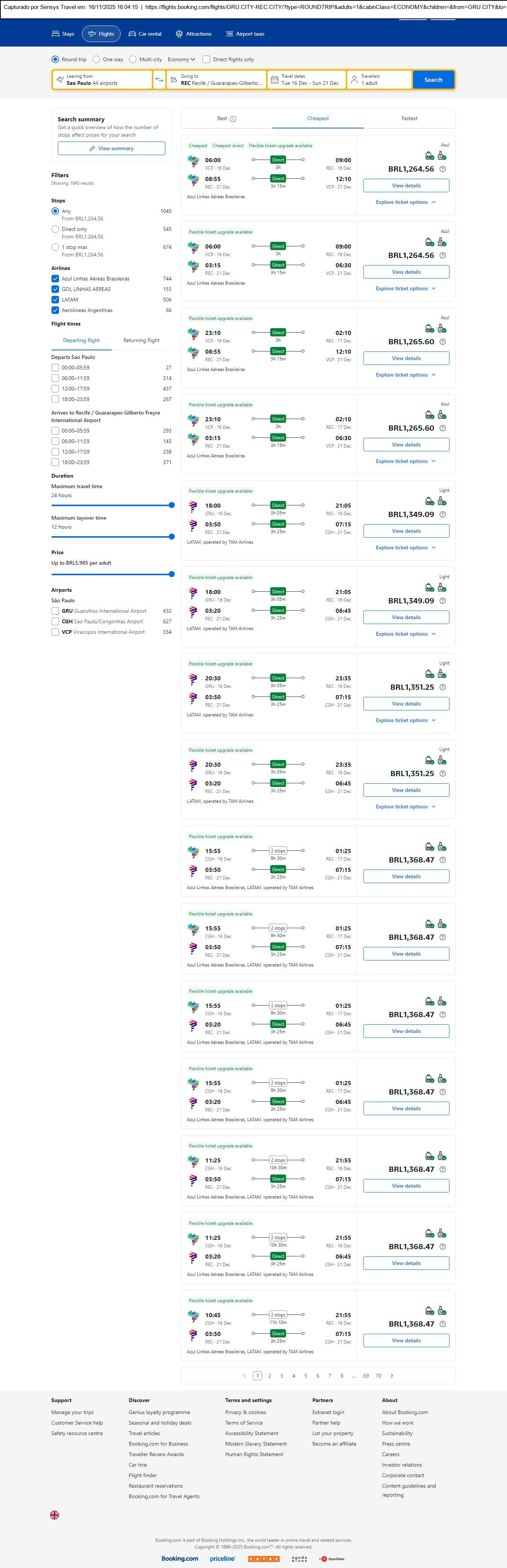The image size is (507, 1568).
Task: Enable the Direct flights only checkbox
Action: point(207,60)
